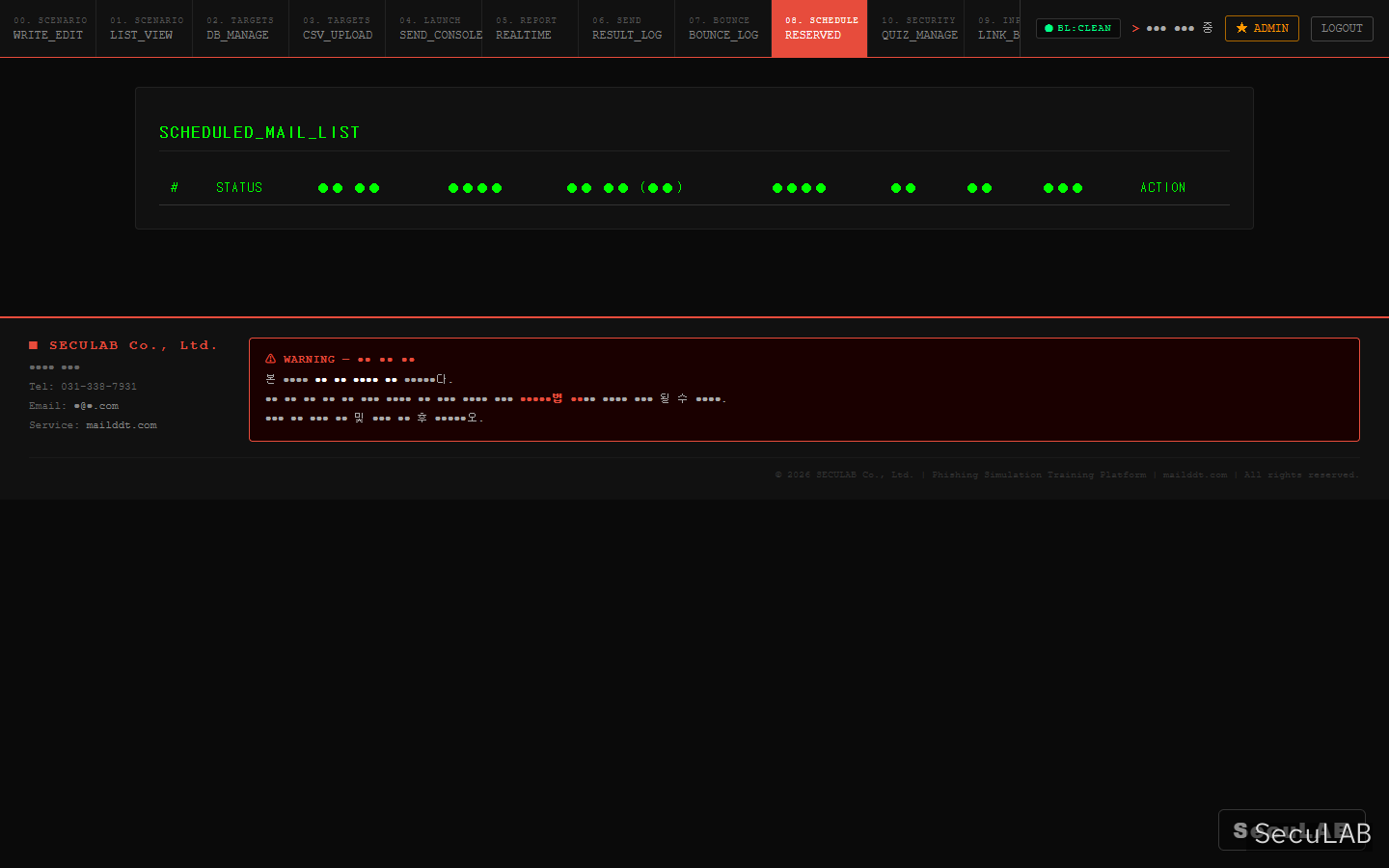
Task: Click the Tel: 031-338-7931 text
Action: pyautogui.click(x=83, y=387)
